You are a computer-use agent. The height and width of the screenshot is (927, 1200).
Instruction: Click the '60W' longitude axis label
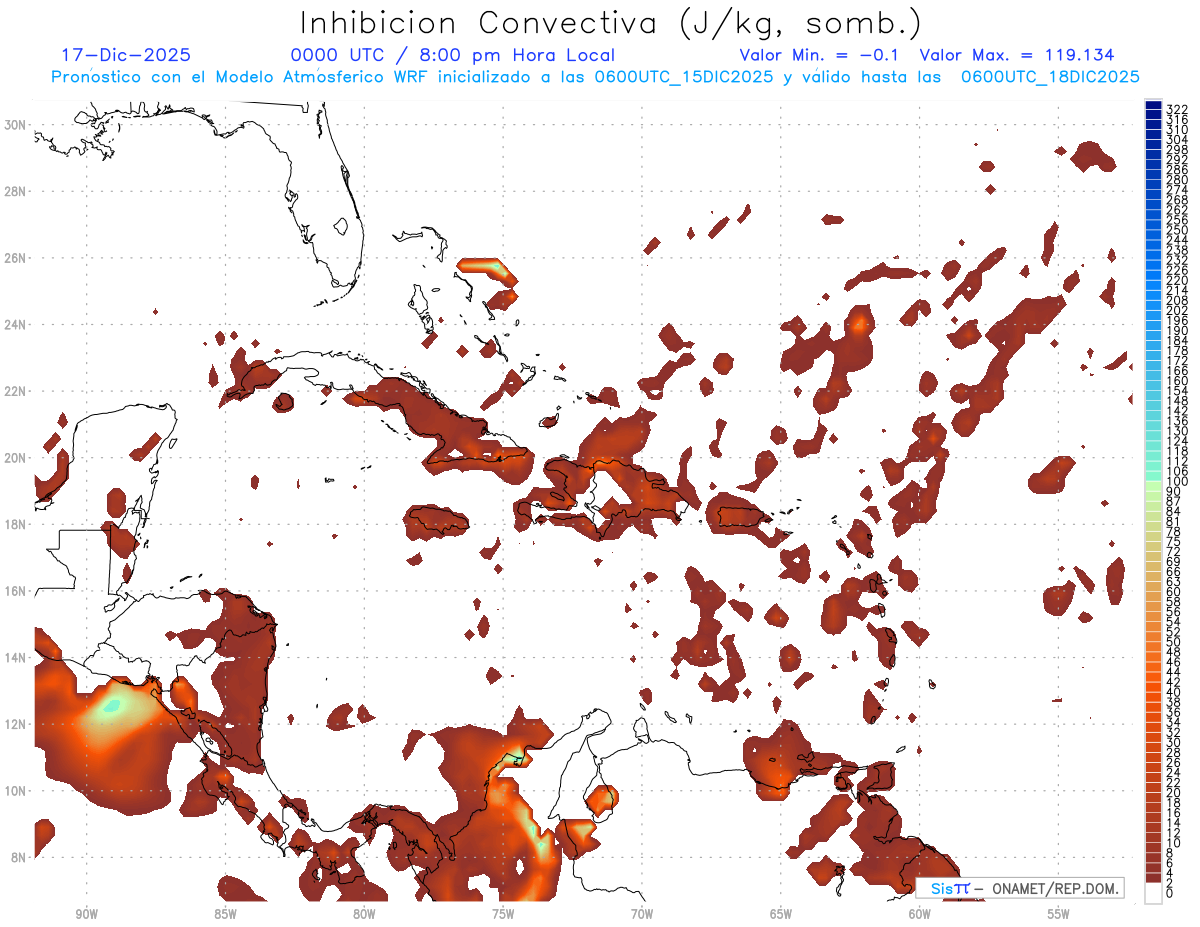(920, 915)
